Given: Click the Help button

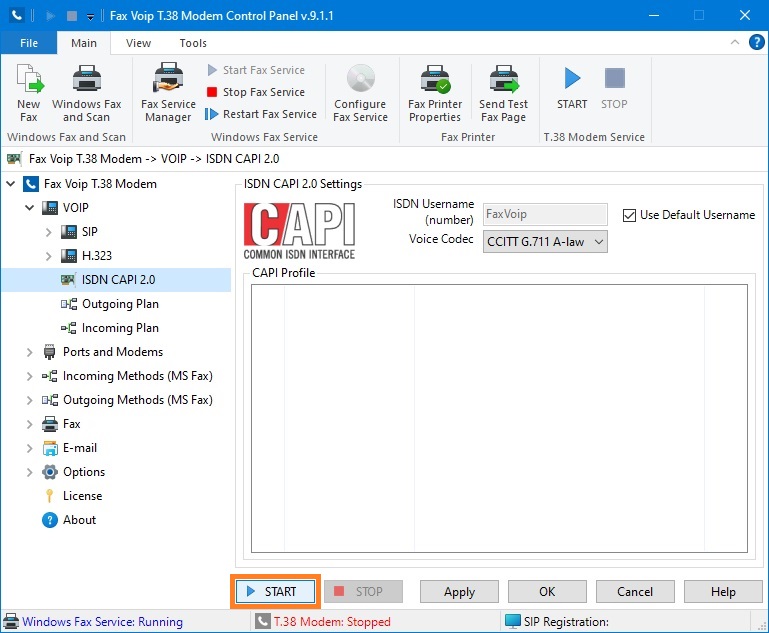Looking at the screenshot, I should tap(723, 592).
